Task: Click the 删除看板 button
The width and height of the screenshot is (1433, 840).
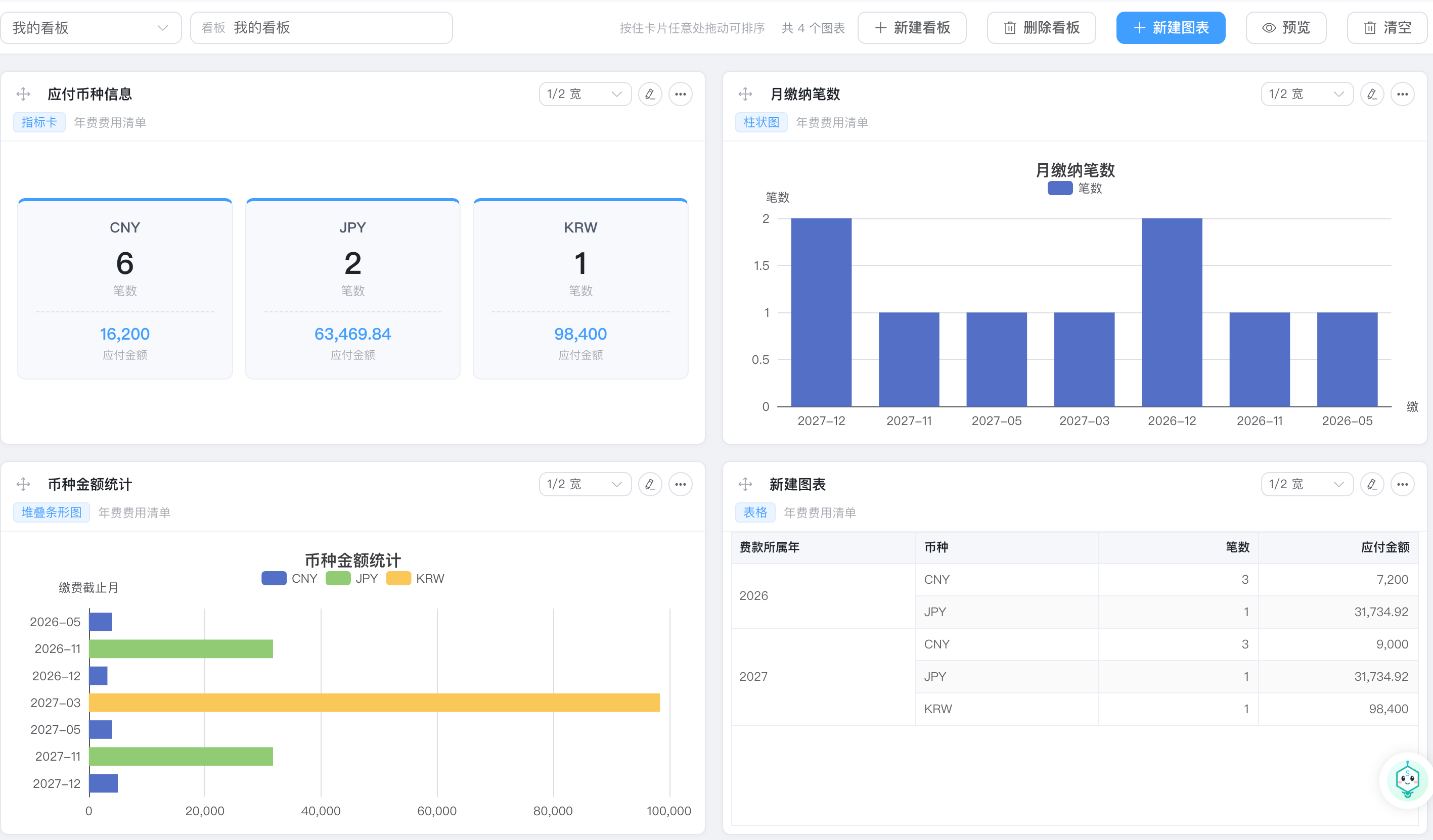Action: point(1041,28)
